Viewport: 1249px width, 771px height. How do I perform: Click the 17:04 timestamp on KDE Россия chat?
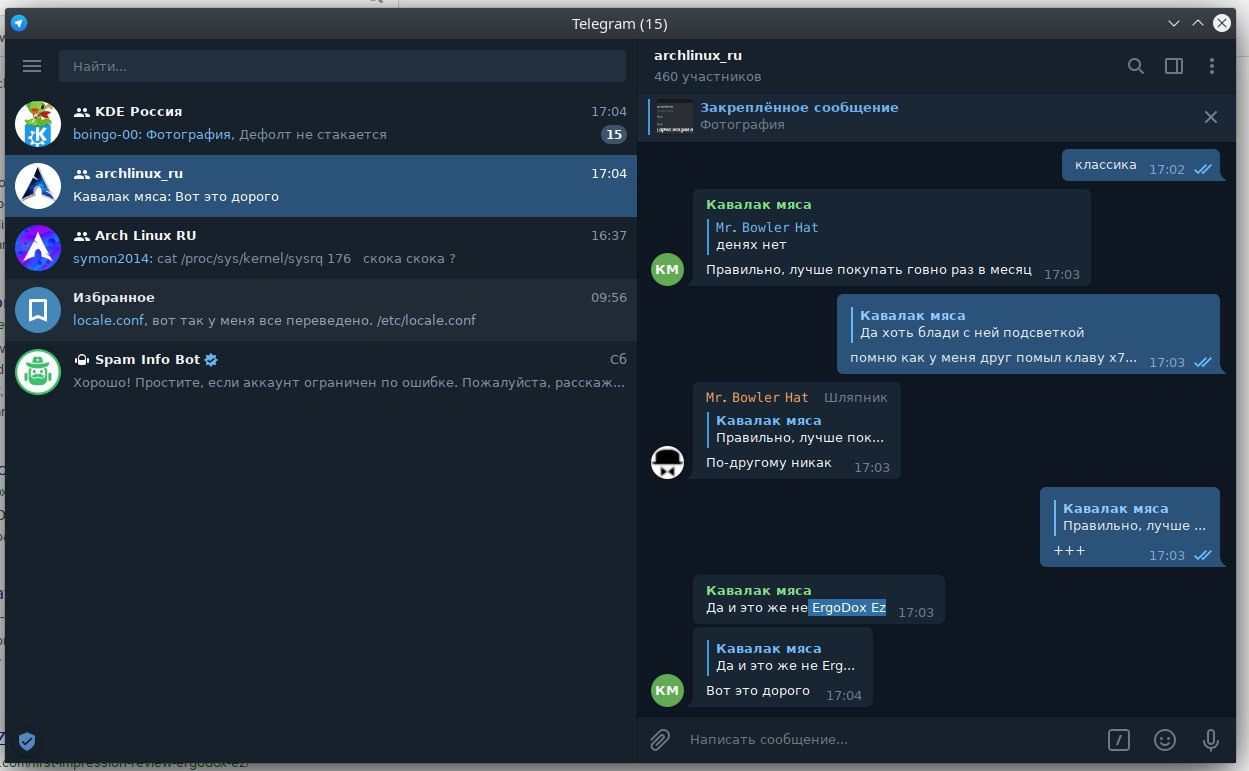(609, 112)
